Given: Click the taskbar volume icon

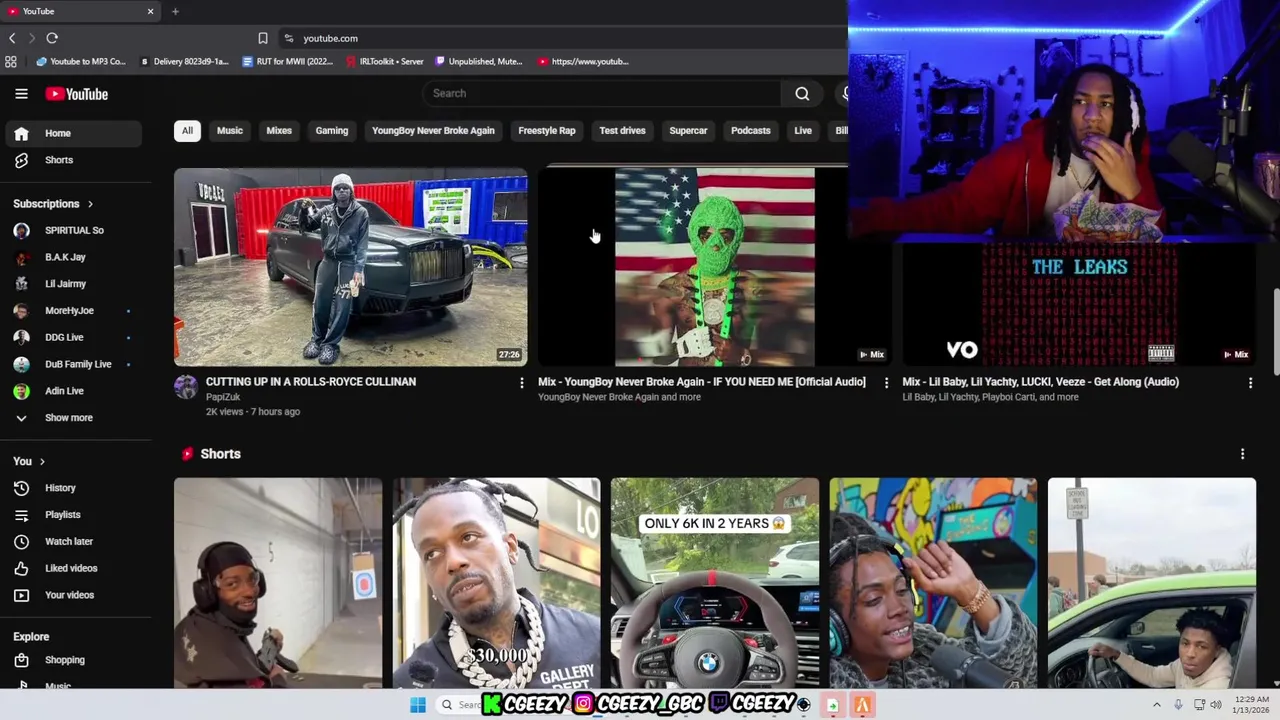Looking at the screenshot, I should 1216,705.
